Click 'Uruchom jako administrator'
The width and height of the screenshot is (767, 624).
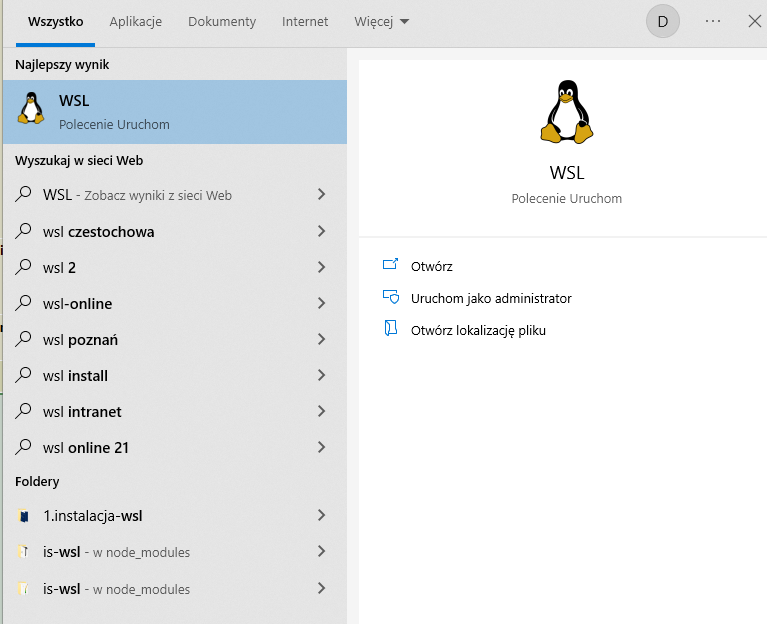(x=491, y=299)
